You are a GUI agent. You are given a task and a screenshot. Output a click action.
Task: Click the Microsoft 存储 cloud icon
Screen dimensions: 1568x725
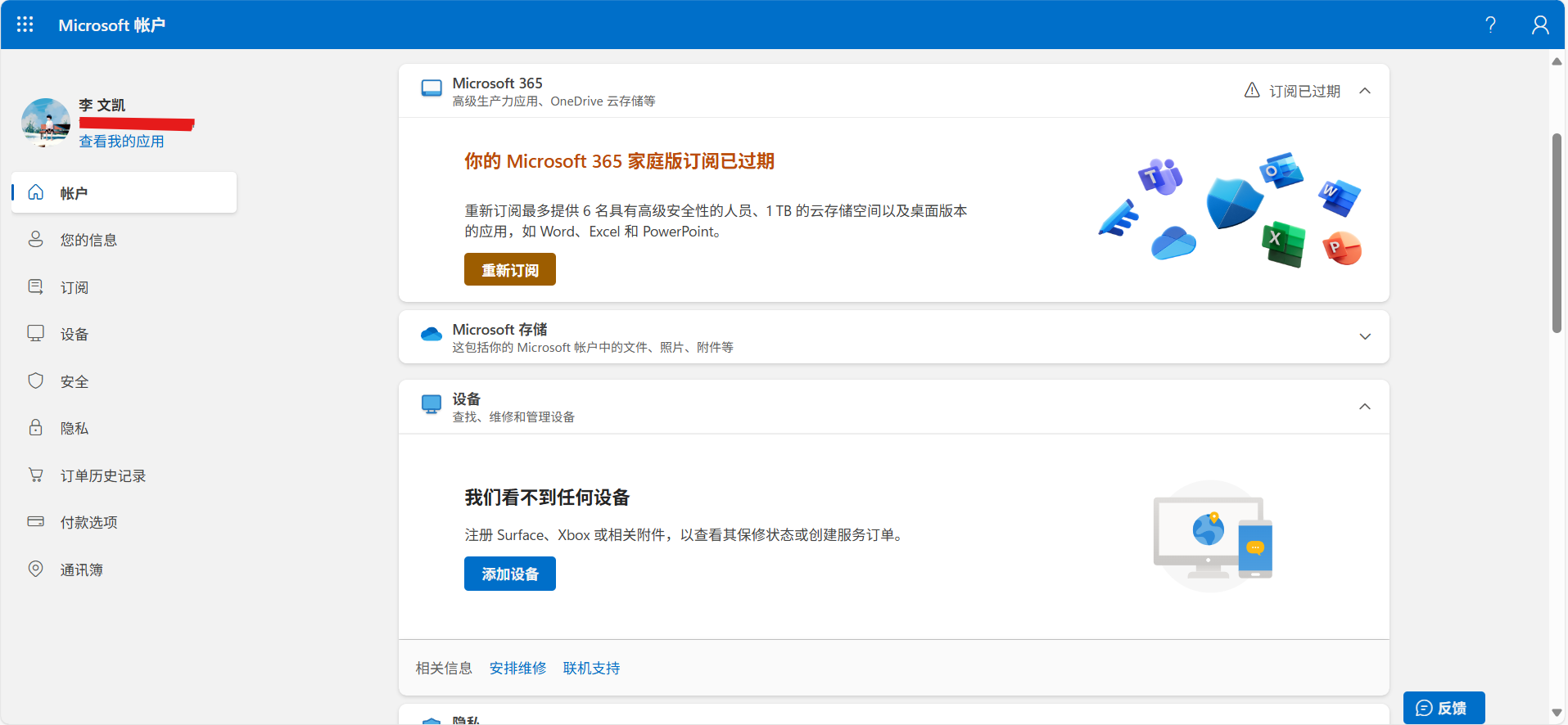coord(432,334)
